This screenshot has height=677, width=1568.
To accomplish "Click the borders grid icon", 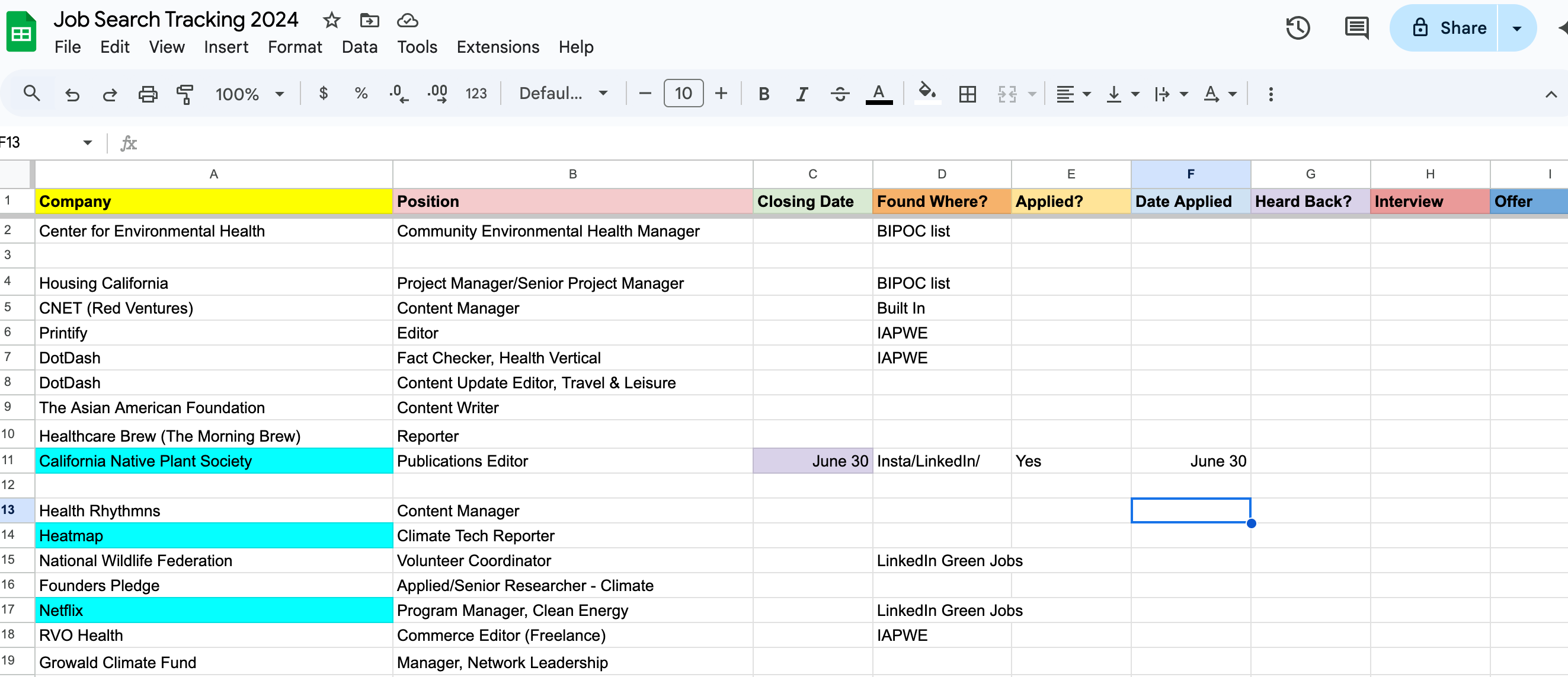I will click(967, 94).
